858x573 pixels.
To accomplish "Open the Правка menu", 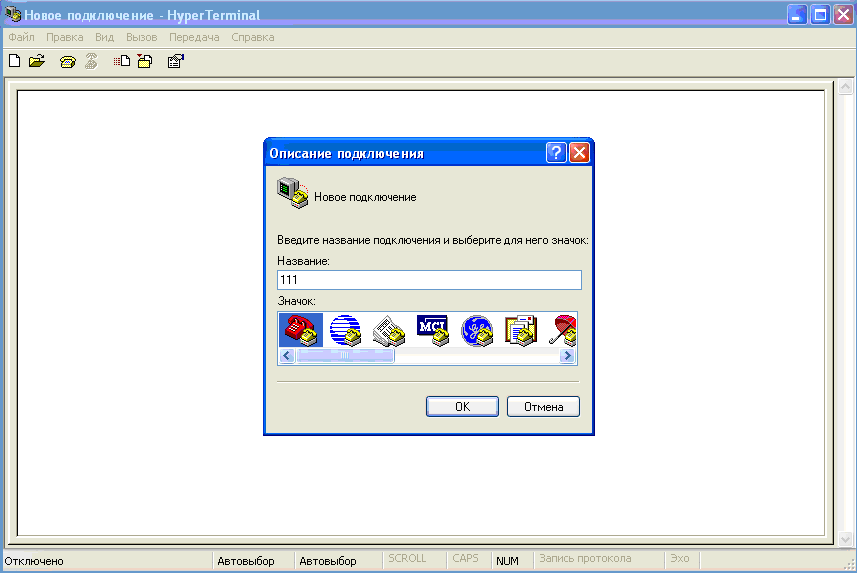I will 65,37.
